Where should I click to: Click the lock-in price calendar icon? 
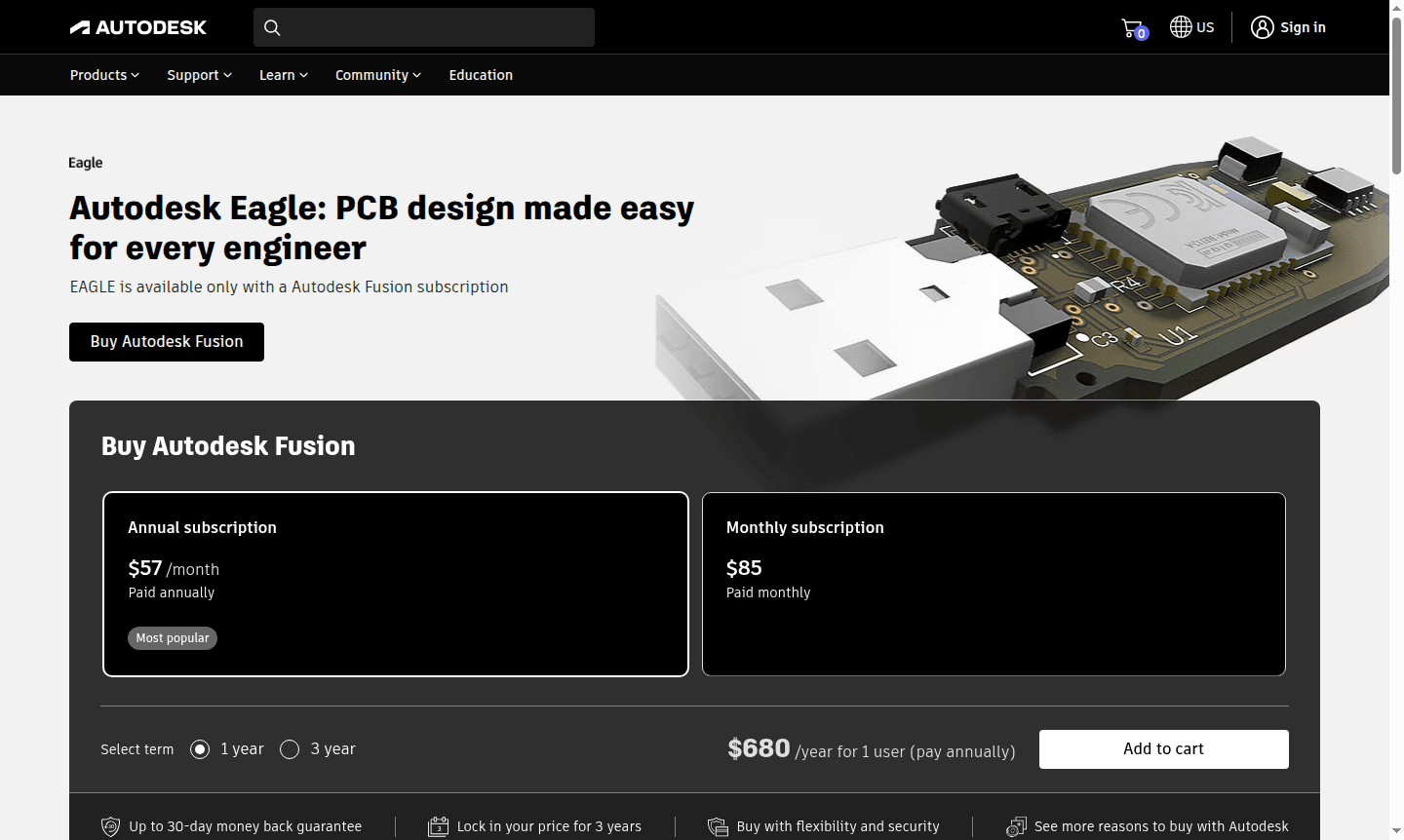[438, 826]
